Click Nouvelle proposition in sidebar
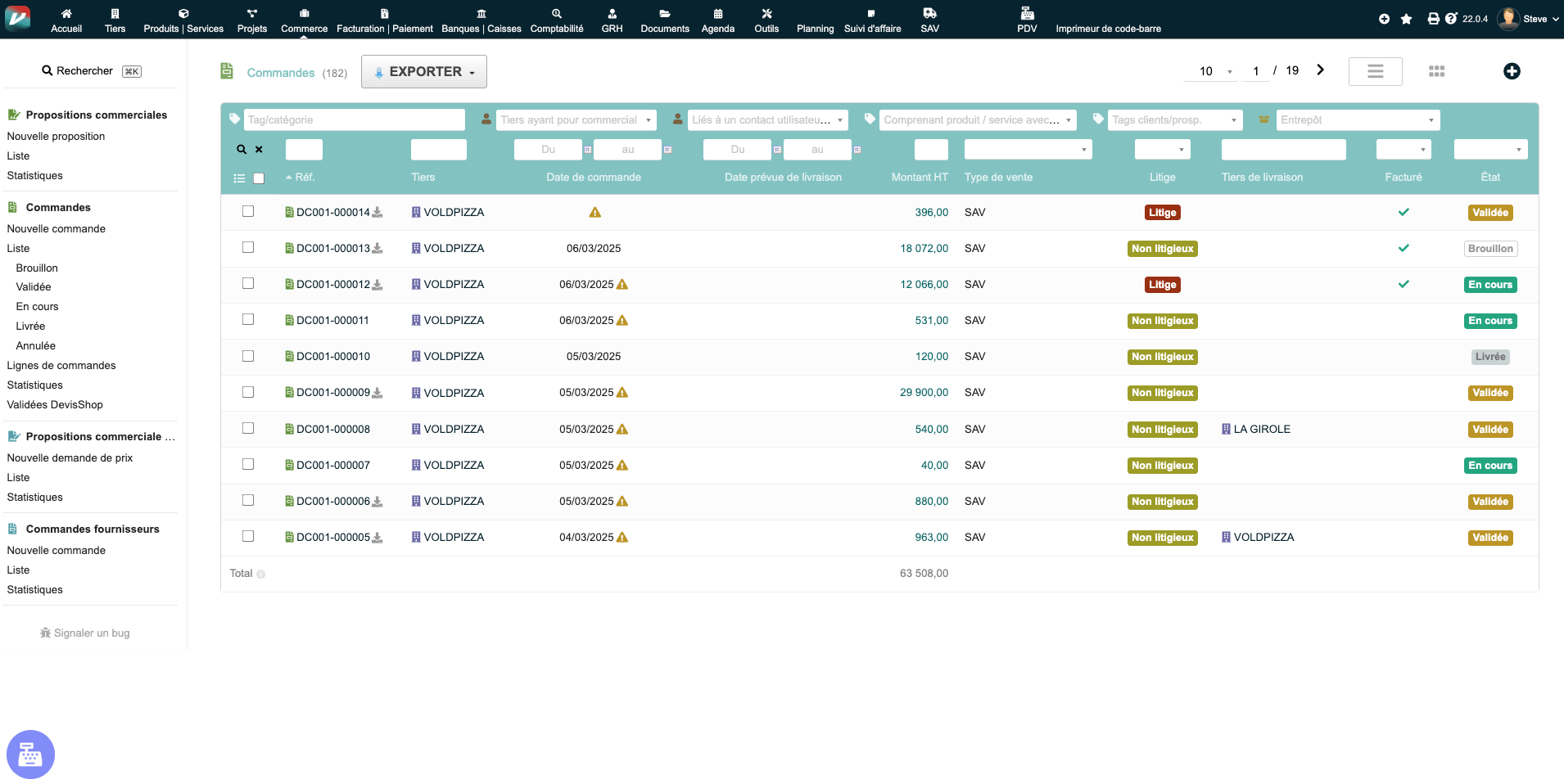This screenshot has width=1564, height=784. coord(56,137)
